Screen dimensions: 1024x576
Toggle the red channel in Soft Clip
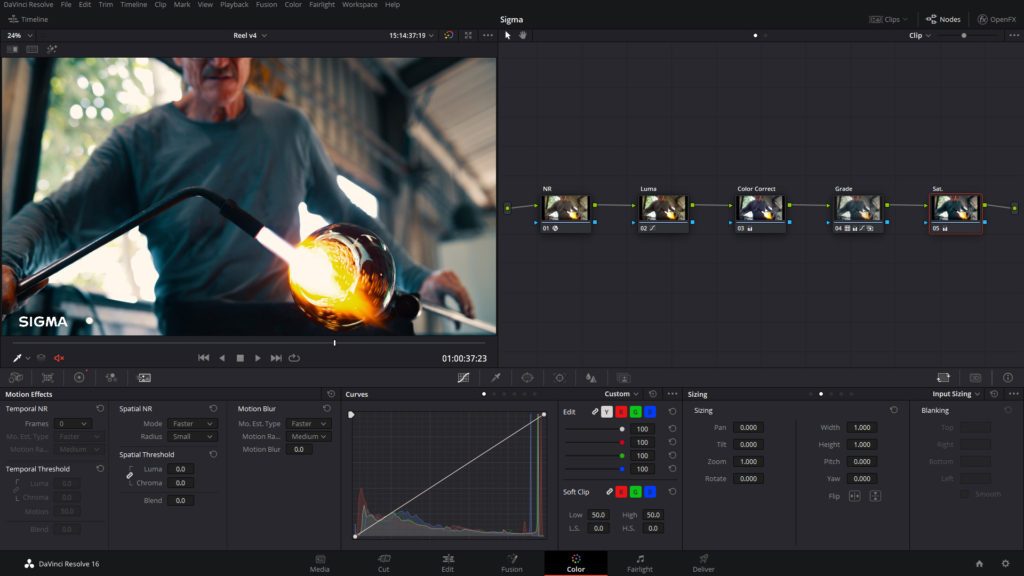619,491
